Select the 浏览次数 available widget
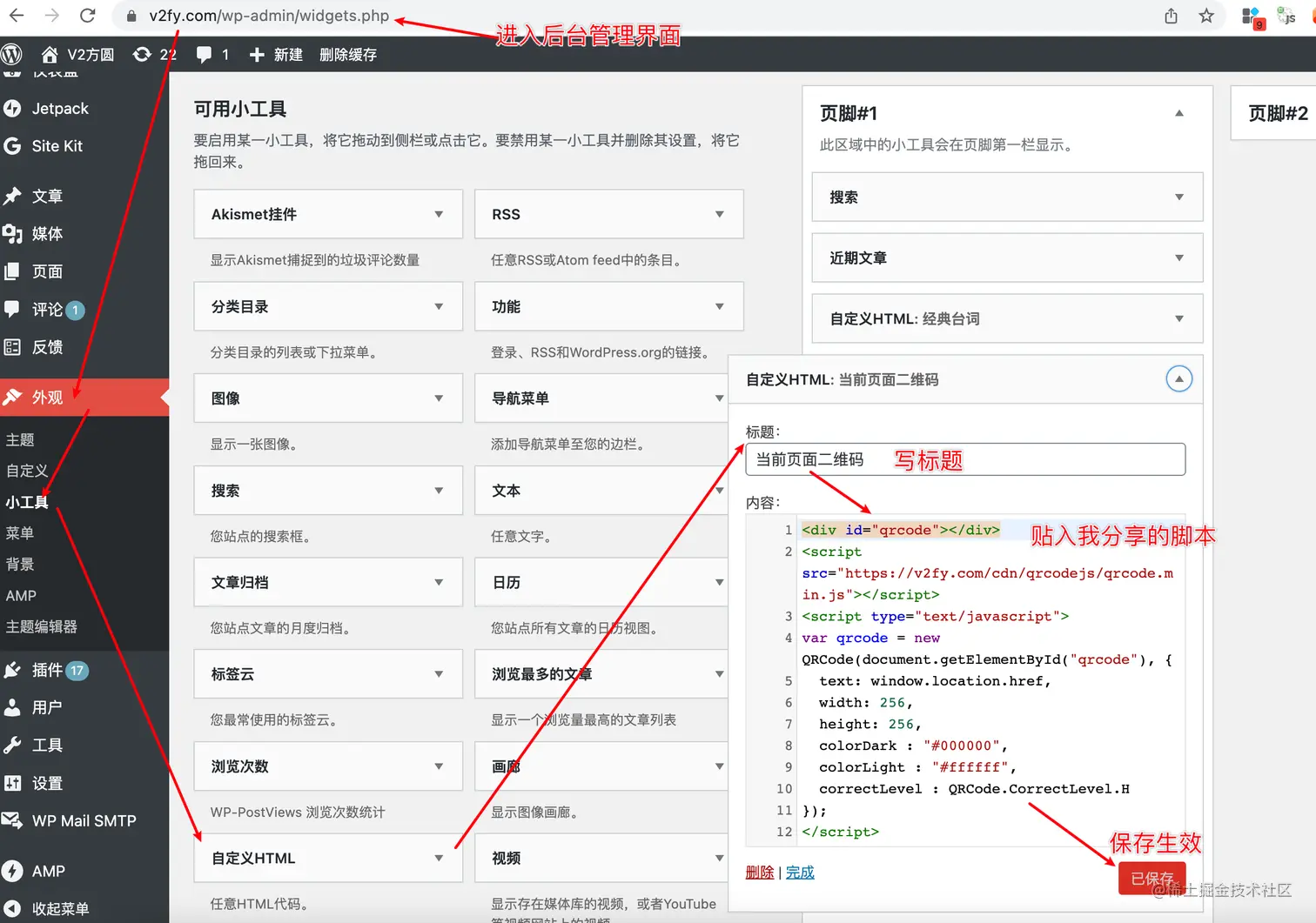Viewport: 1316px width, 923px height. click(x=328, y=766)
